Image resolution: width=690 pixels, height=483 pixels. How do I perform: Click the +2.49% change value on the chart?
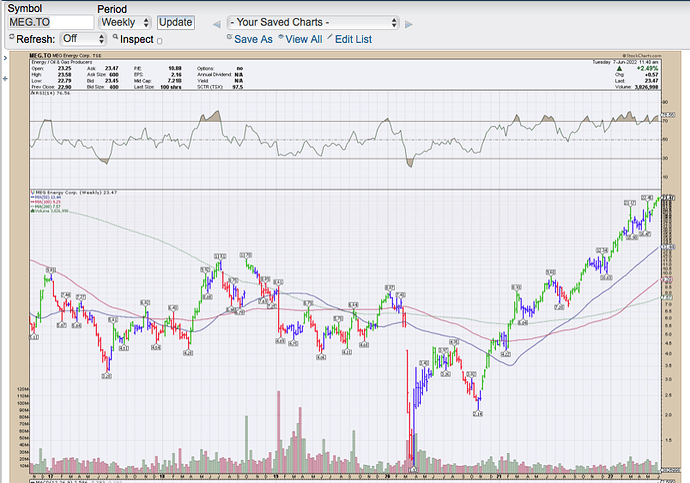[647, 69]
